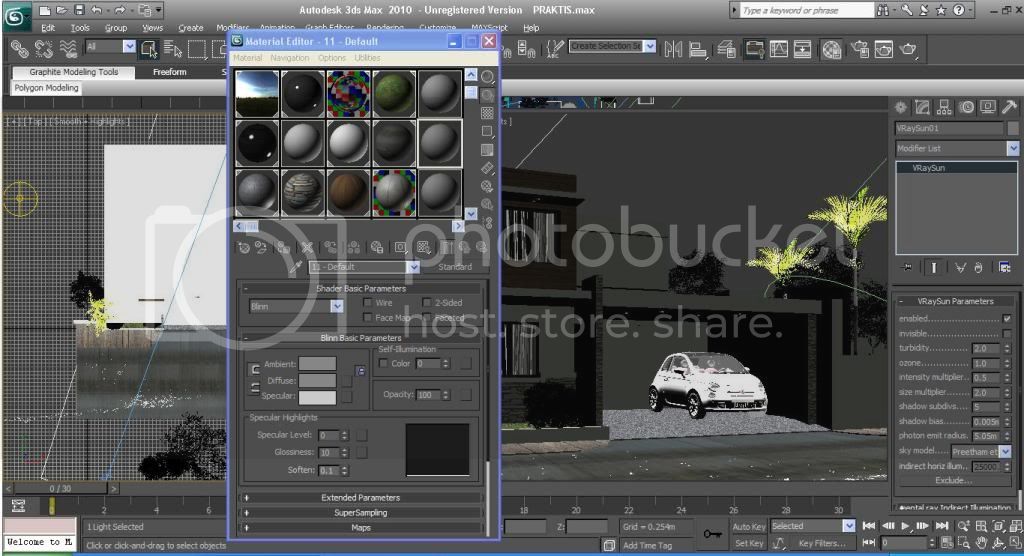1024x556 pixels.
Task: Toggle the VRaySun enabled checkbox
Action: [x=1007, y=318]
